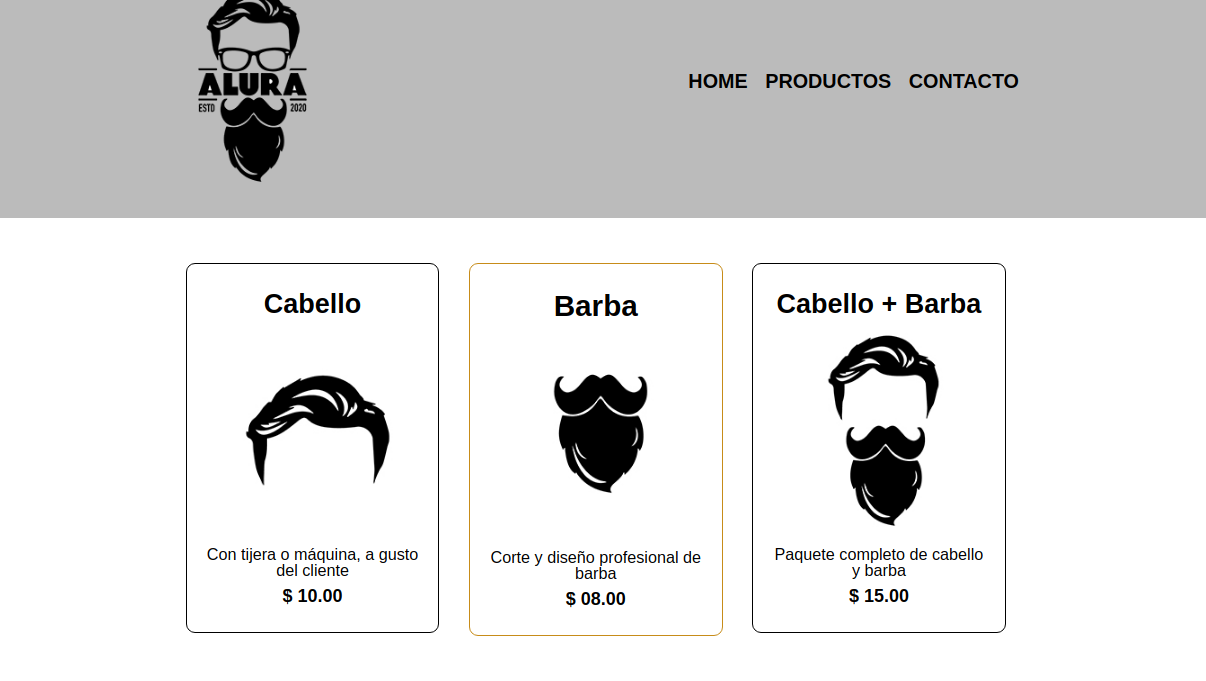1206x681 pixels.
Task: Click the 'Paquete completo de cabello' description
Action: pyautogui.click(x=879, y=563)
